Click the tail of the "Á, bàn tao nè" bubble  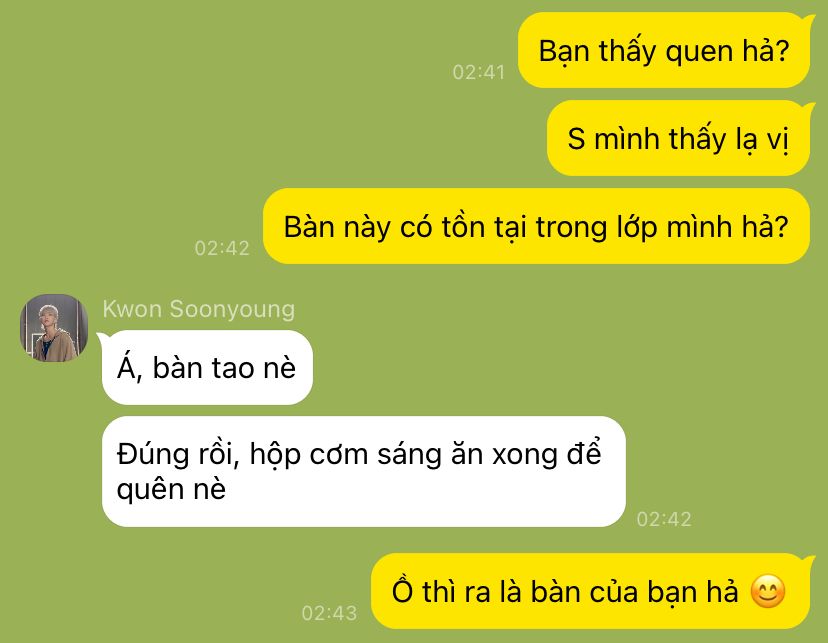[x=102, y=338]
